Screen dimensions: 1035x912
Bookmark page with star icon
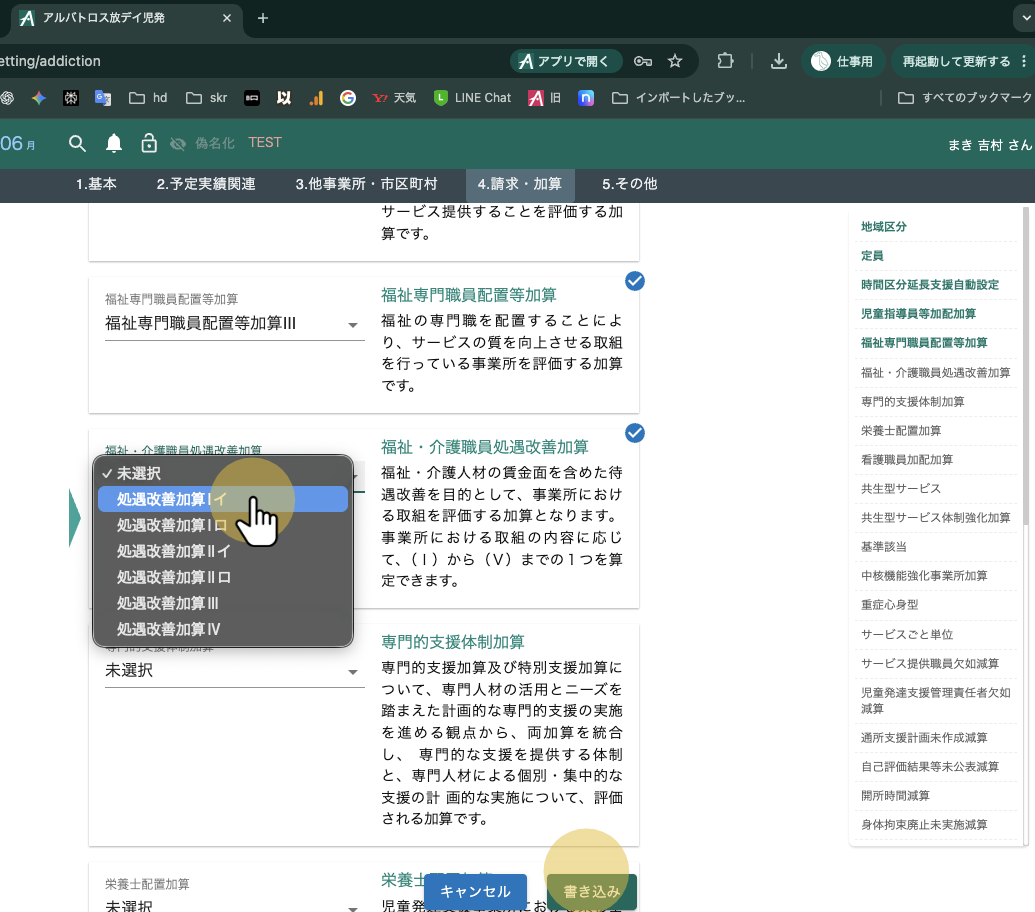pos(675,61)
